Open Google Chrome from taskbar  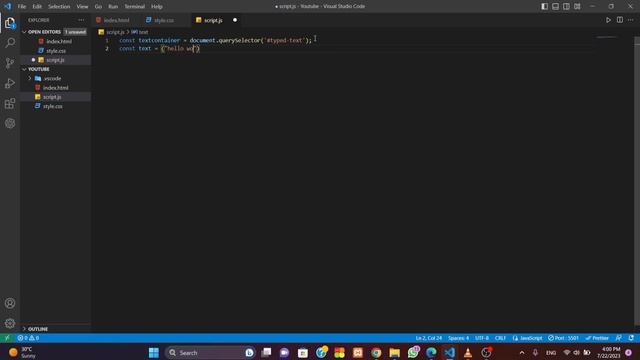(x=376, y=353)
